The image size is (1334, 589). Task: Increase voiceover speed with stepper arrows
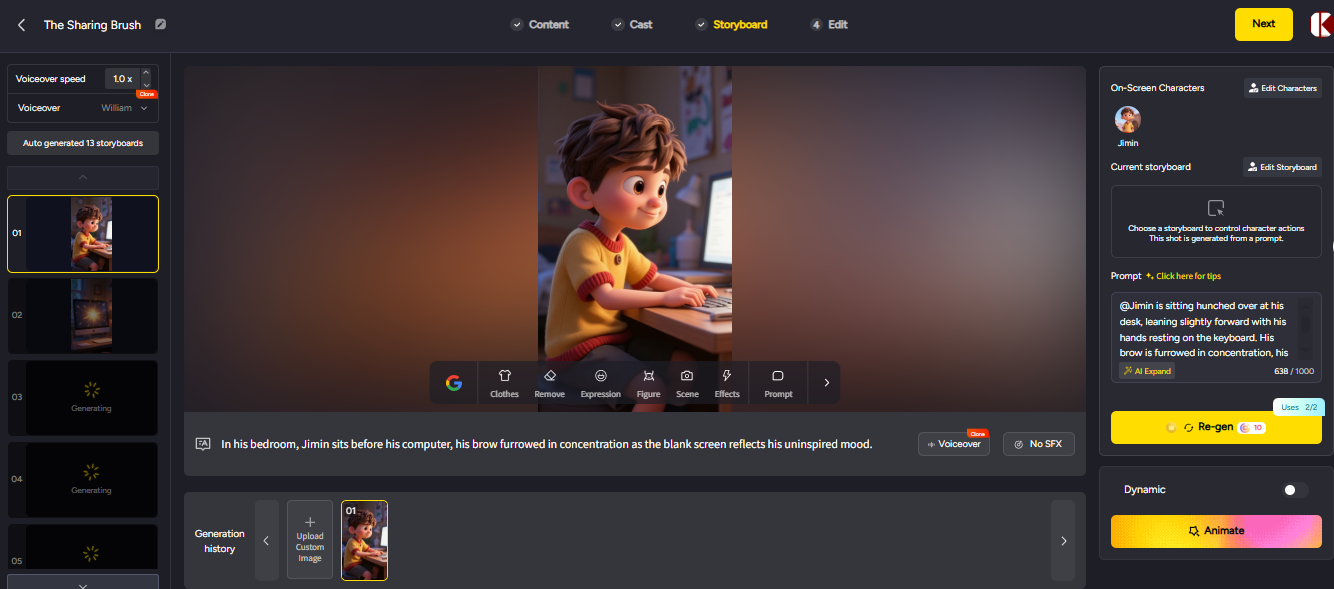pyautogui.click(x=146, y=73)
